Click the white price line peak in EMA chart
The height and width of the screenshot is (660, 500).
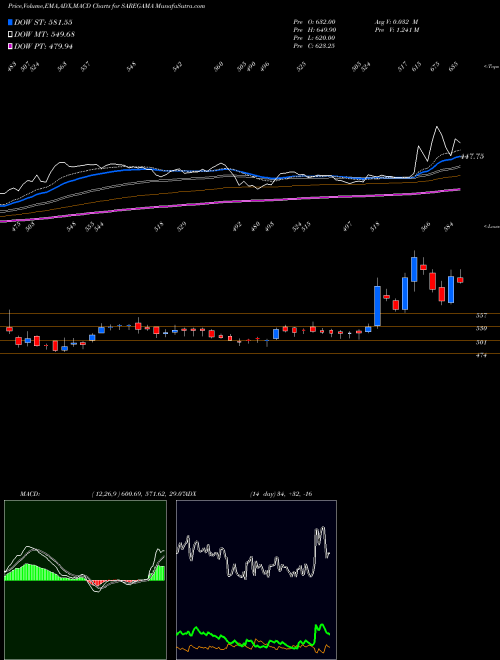pos(437,127)
